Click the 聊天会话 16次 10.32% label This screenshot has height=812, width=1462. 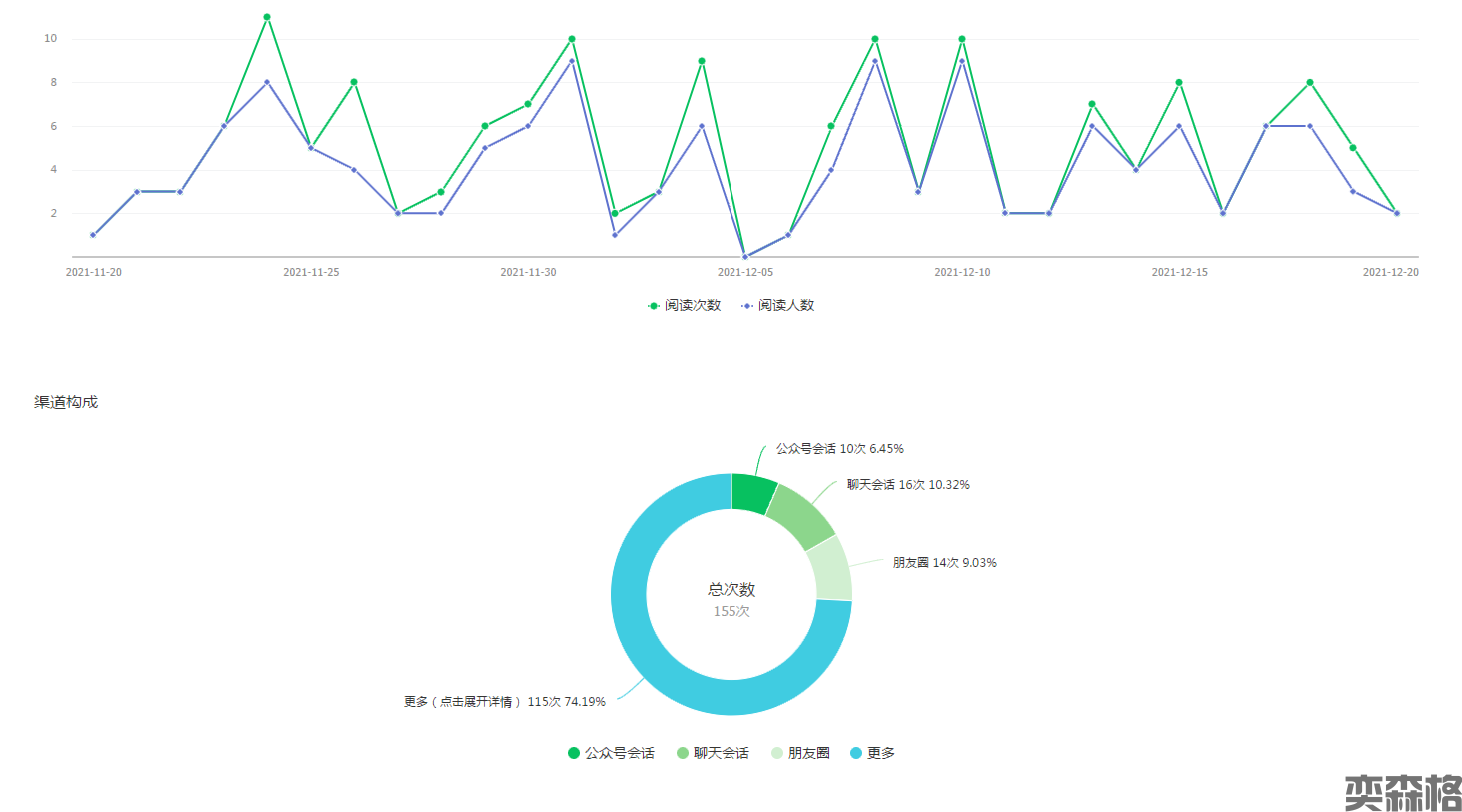pyautogui.click(x=907, y=485)
